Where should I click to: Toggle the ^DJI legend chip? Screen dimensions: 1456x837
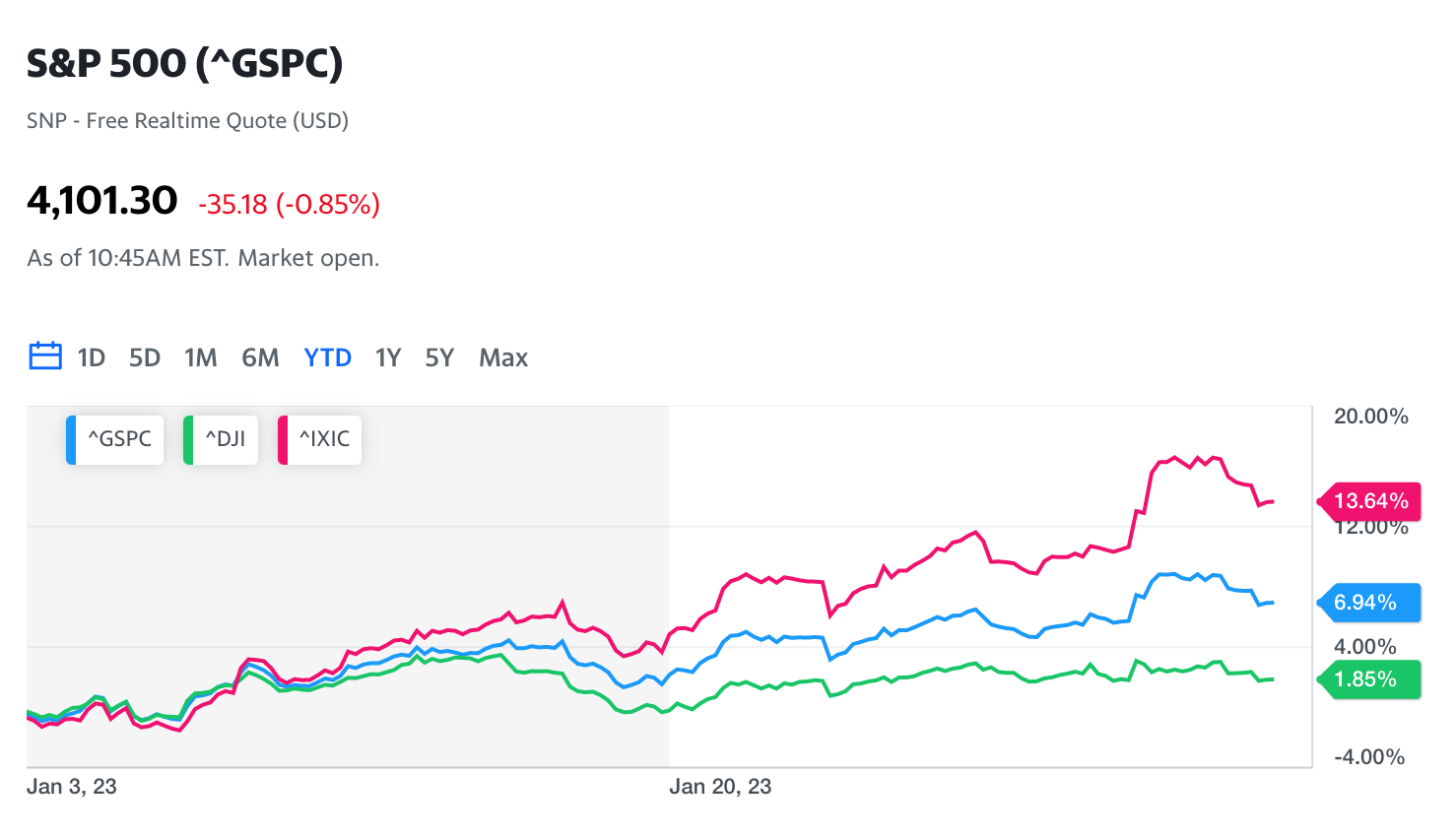coord(221,439)
